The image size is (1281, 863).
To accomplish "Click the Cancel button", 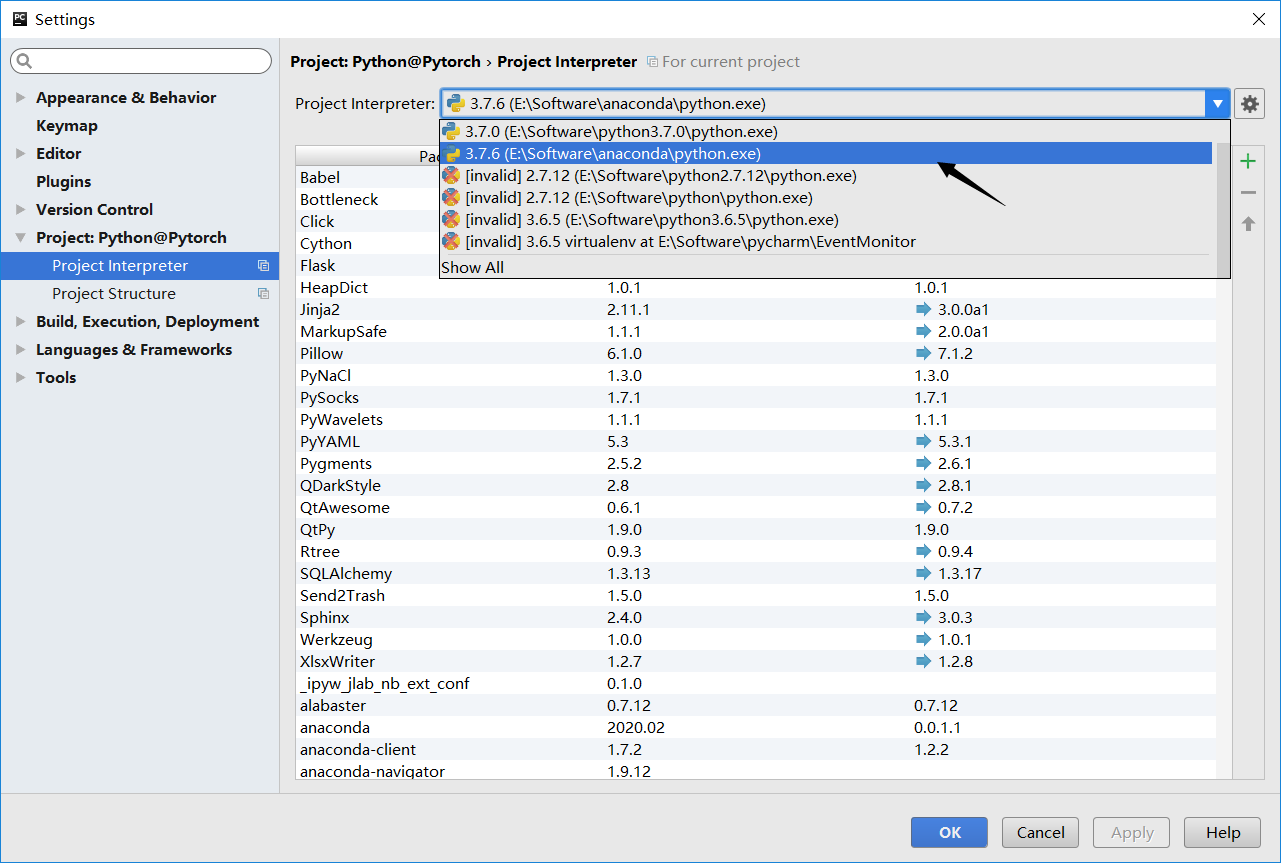I will [x=1041, y=832].
